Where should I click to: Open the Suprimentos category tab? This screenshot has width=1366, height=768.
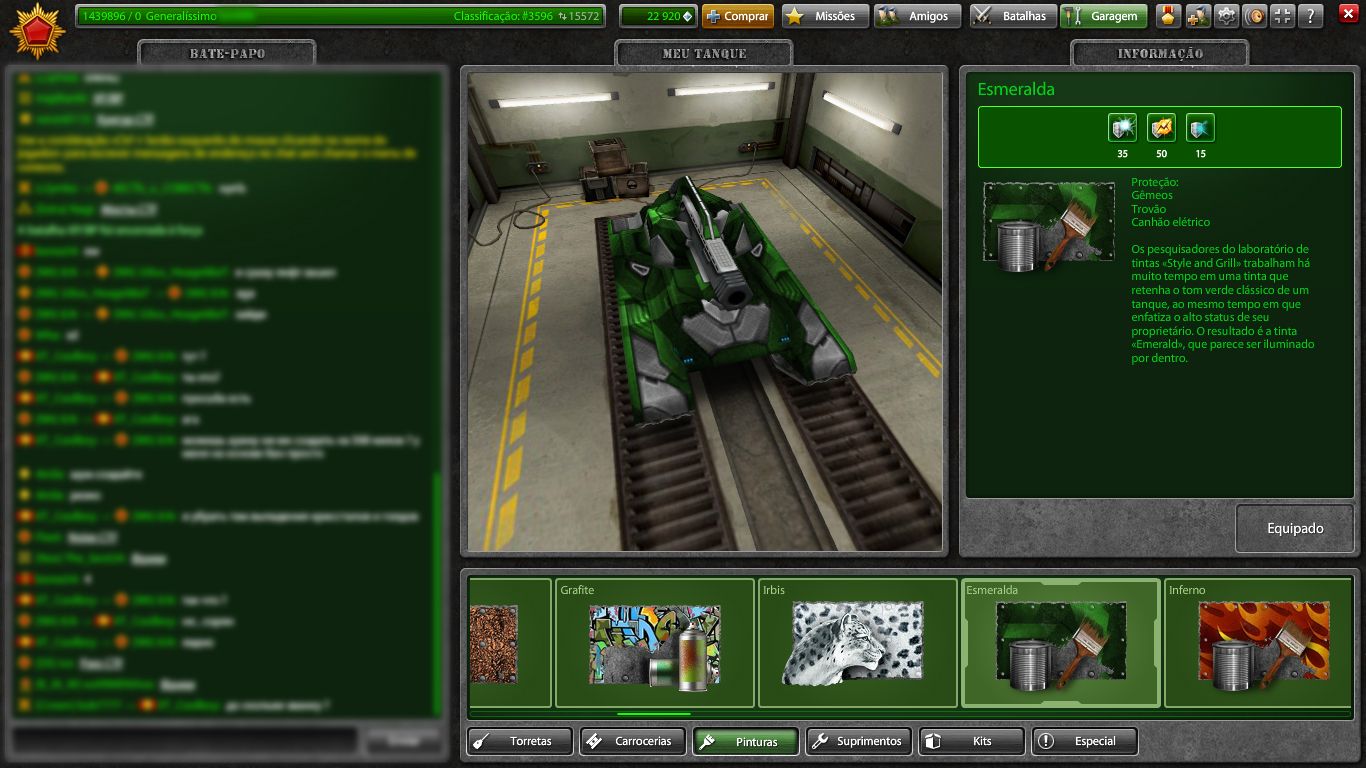[859, 741]
